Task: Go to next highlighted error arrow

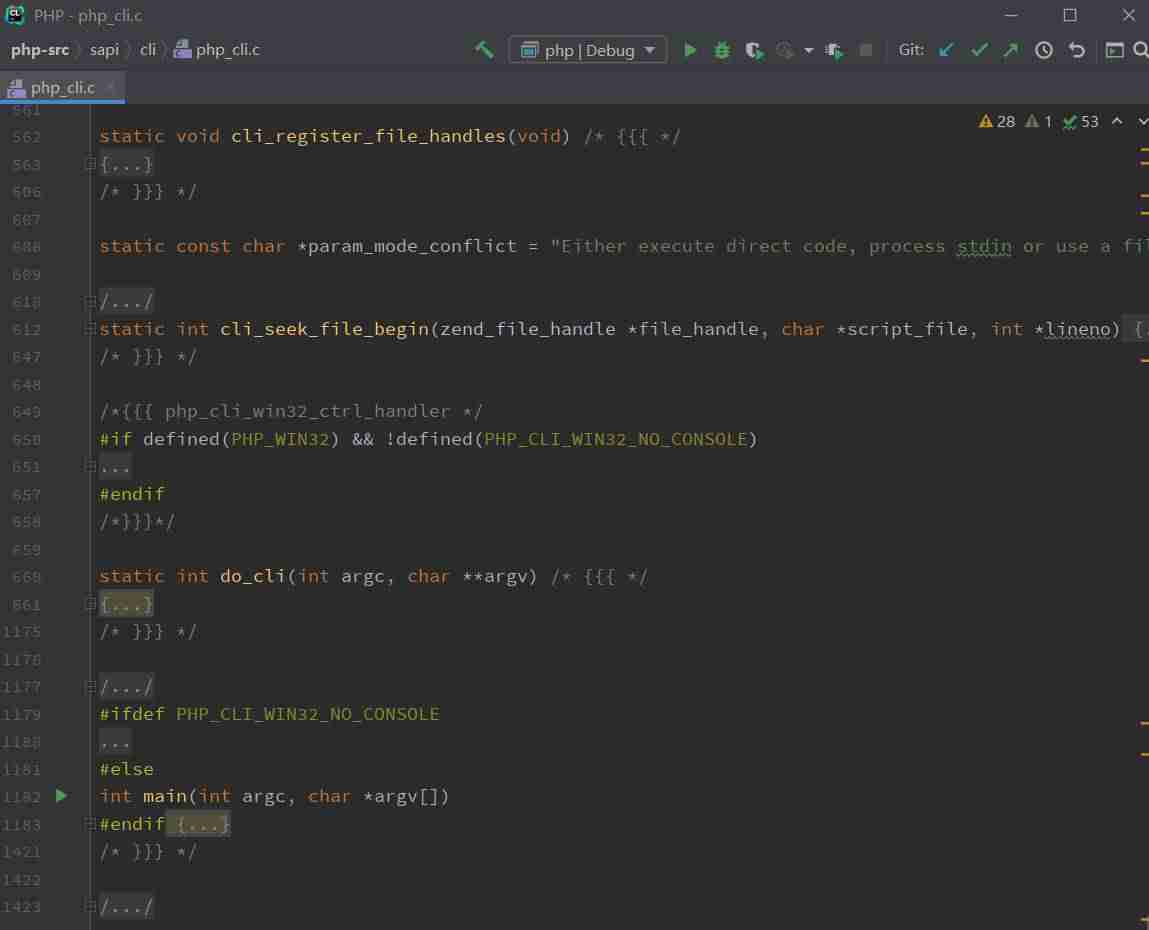Action: pyautogui.click(x=1142, y=121)
